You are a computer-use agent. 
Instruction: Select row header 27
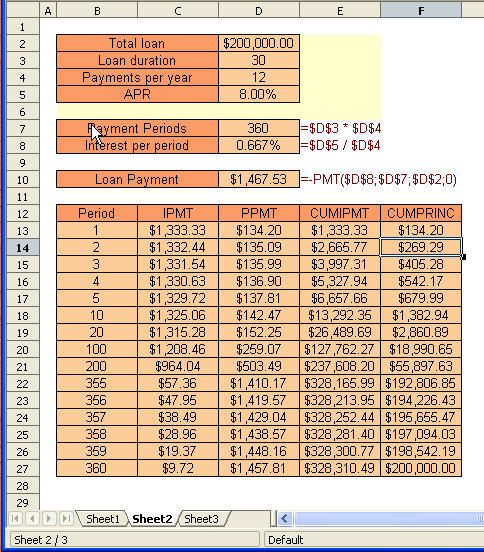[23, 469]
